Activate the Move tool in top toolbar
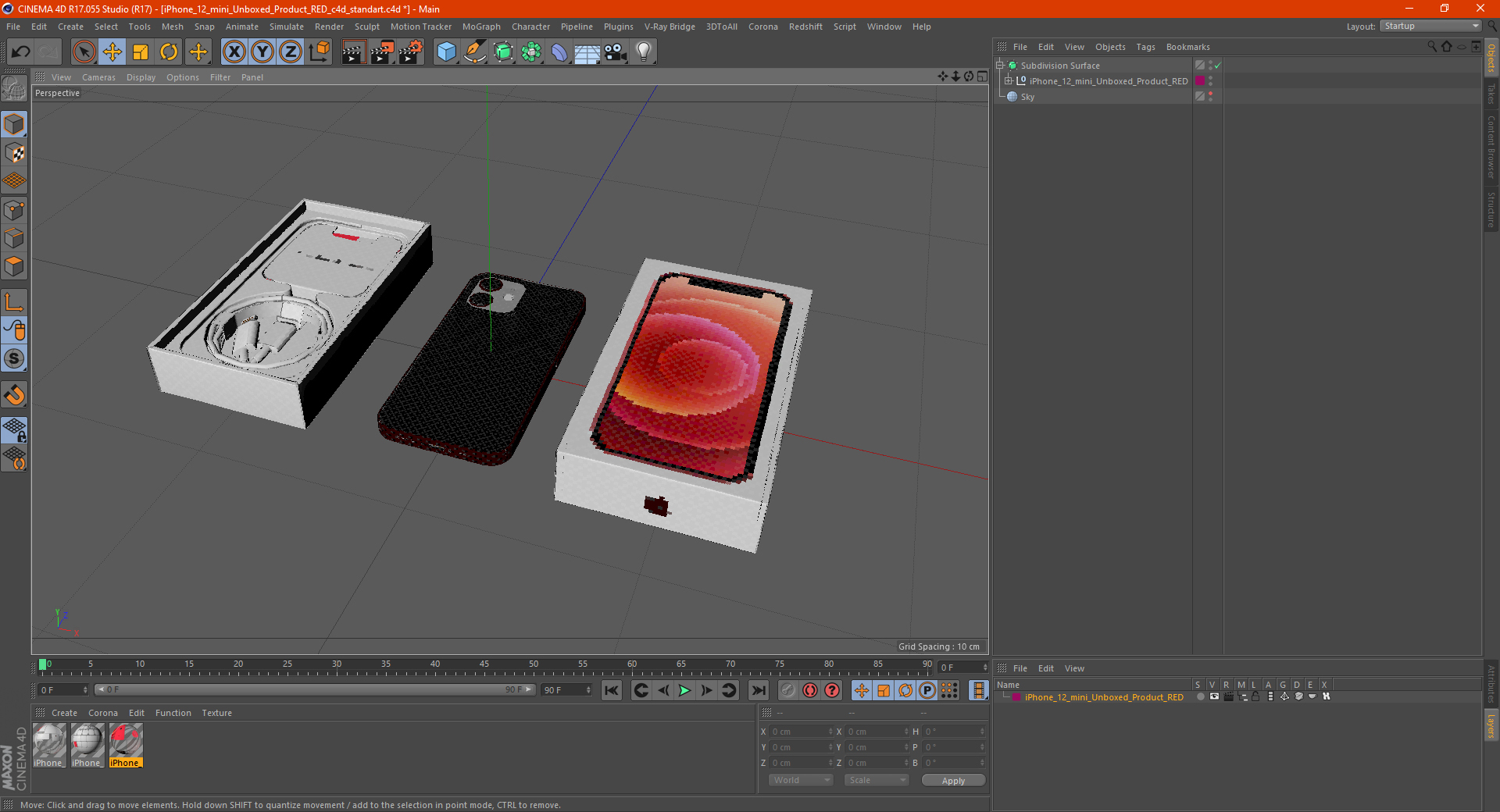This screenshot has width=1500, height=812. coord(112,52)
